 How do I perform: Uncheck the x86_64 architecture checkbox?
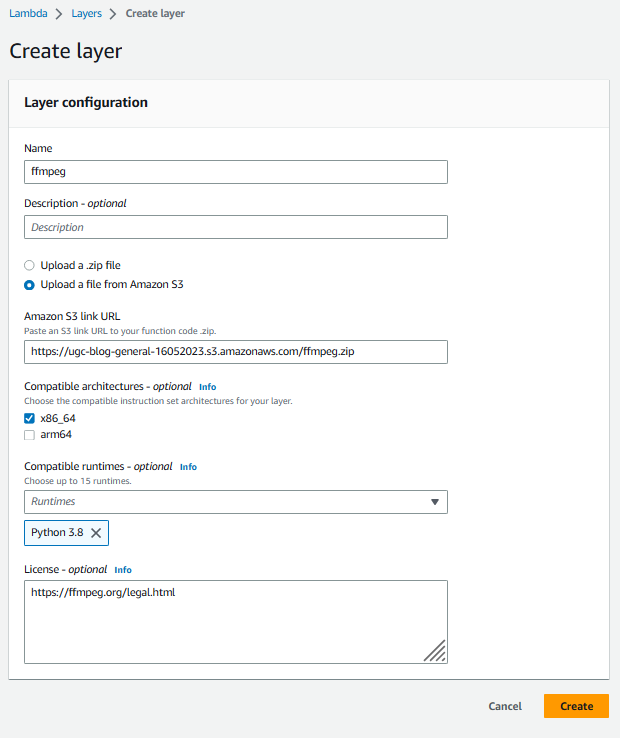(x=29, y=418)
